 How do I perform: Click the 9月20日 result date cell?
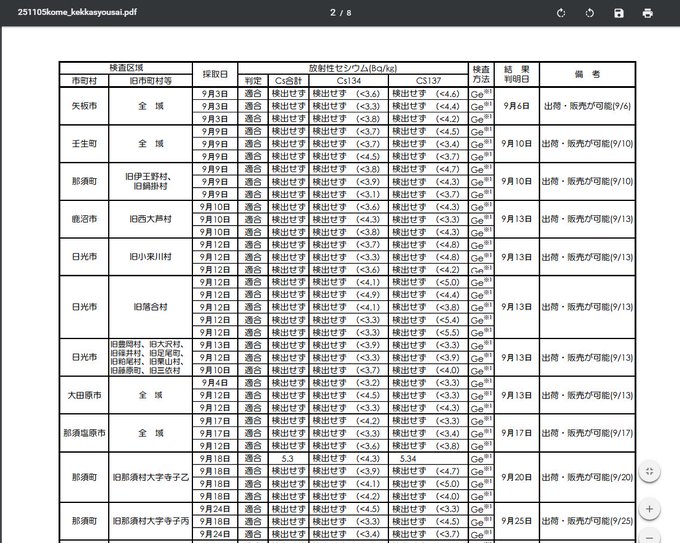click(517, 477)
